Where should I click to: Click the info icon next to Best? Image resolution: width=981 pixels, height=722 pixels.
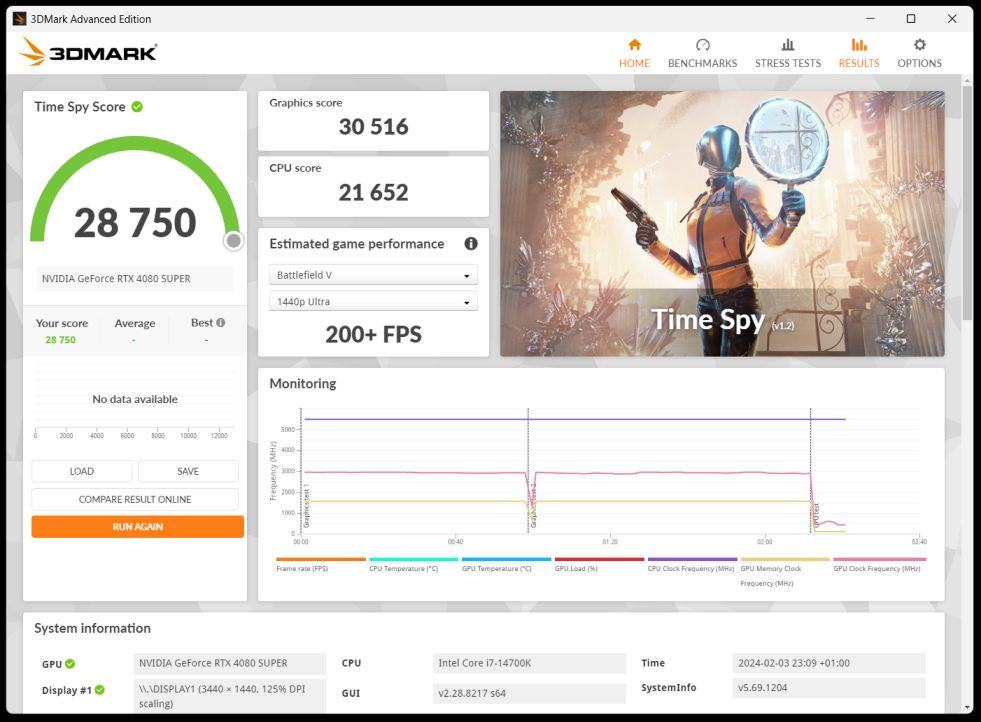(x=220, y=323)
